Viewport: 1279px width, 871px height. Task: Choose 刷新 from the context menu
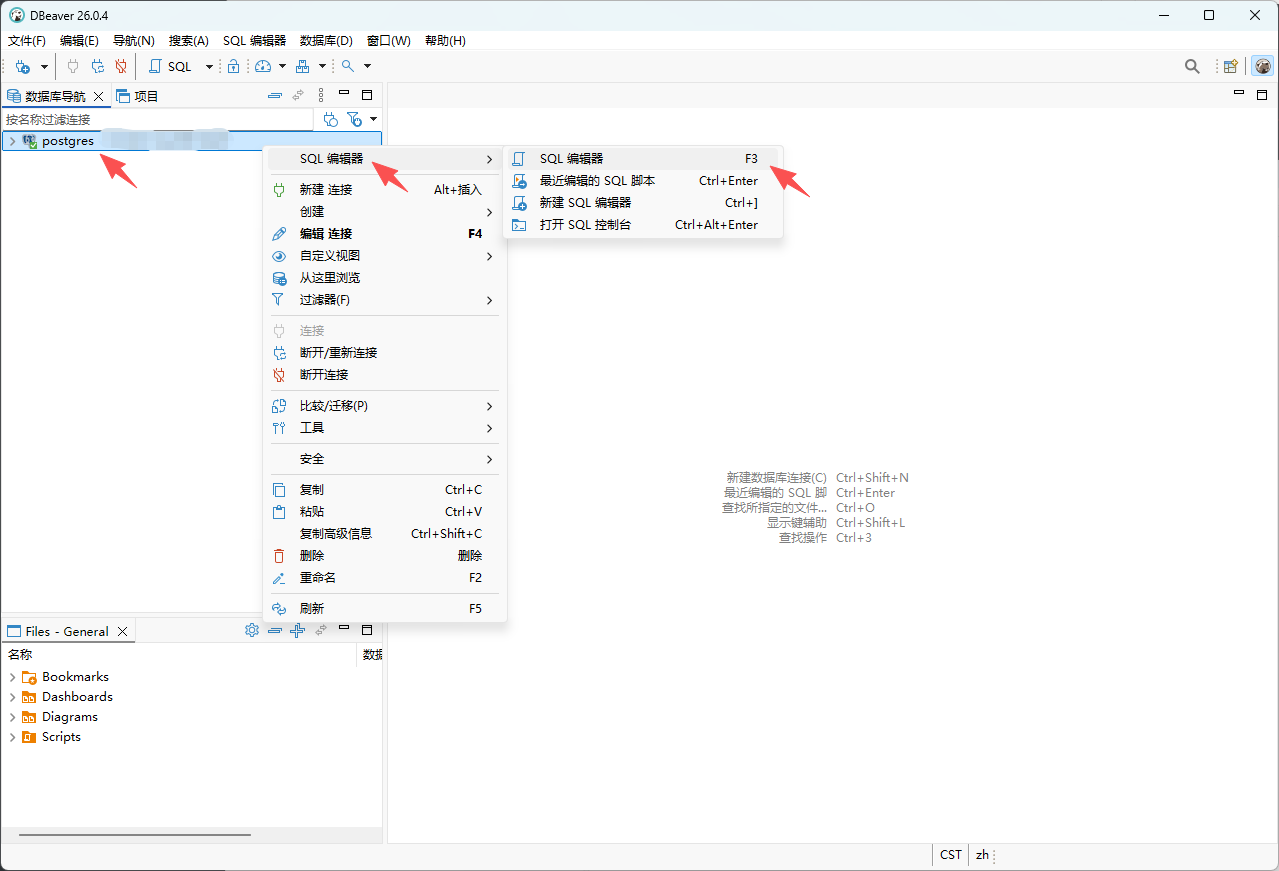[x=385, y=609]
